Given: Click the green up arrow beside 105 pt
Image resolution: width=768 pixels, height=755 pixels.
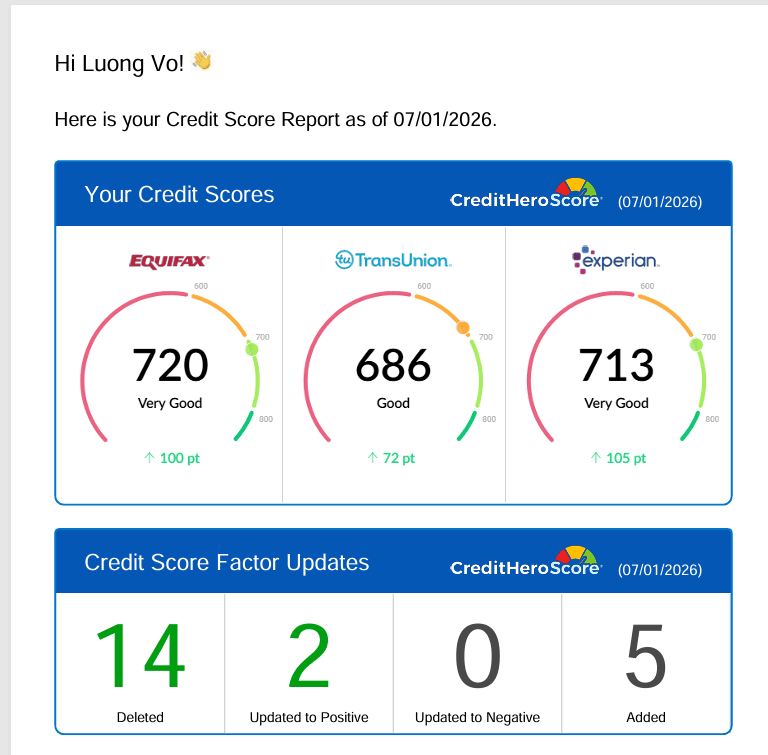Looking at the screenshot, I should coord(596,458).
